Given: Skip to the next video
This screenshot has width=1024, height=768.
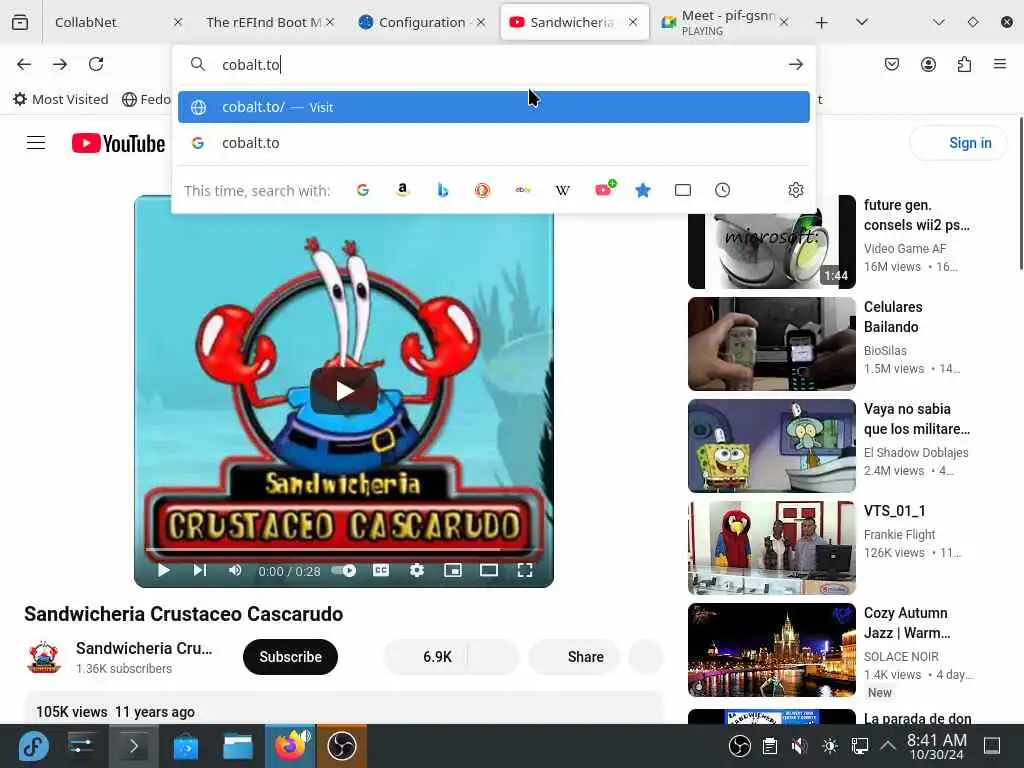Looking at the screenshot, I should pos(200,571).
